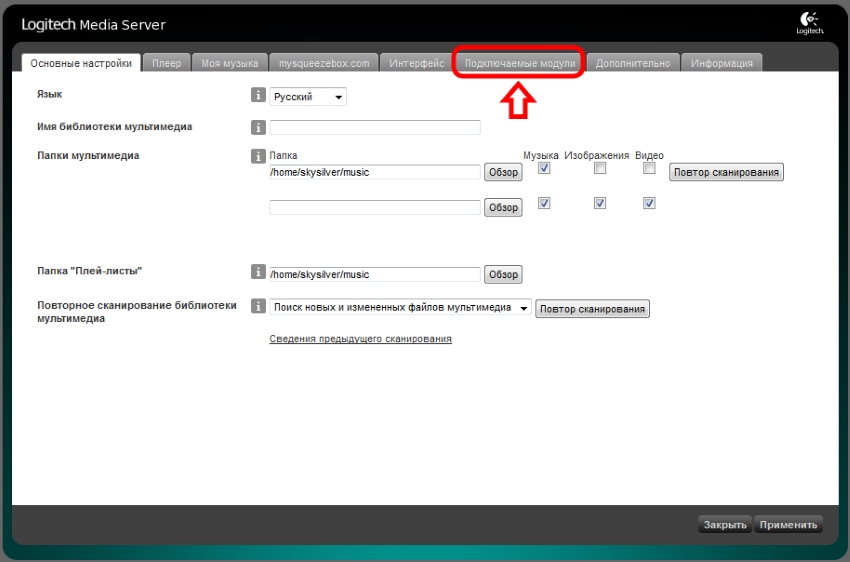Click info icon for Повторное сканирование библиотеки
The height and width of the screenshot is (562, 850).
[x=258, y=306]
